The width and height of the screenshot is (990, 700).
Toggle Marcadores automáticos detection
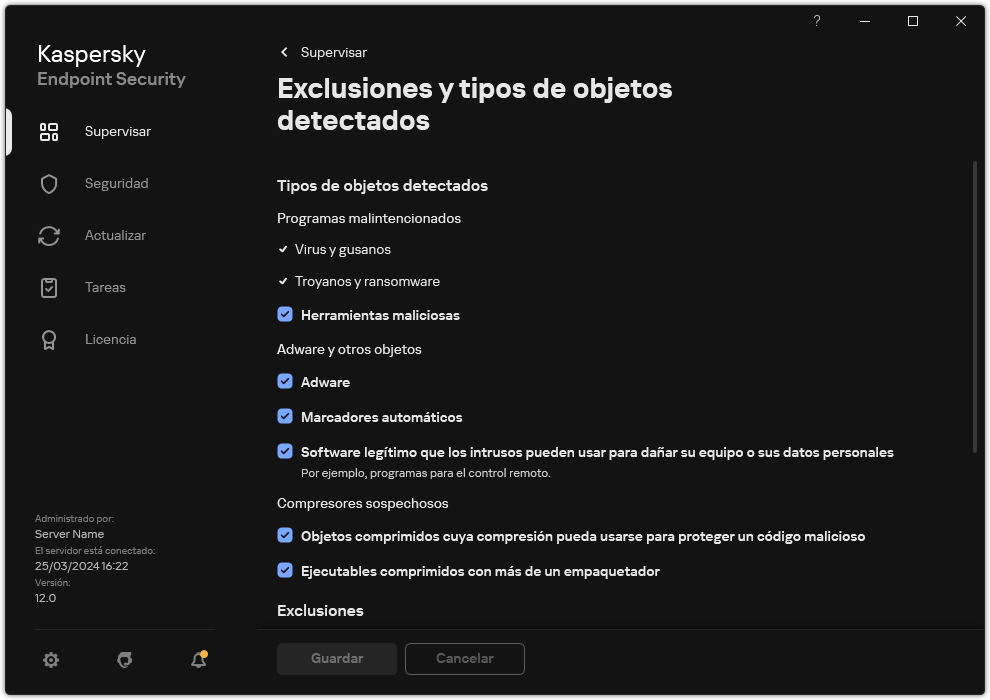286,416
